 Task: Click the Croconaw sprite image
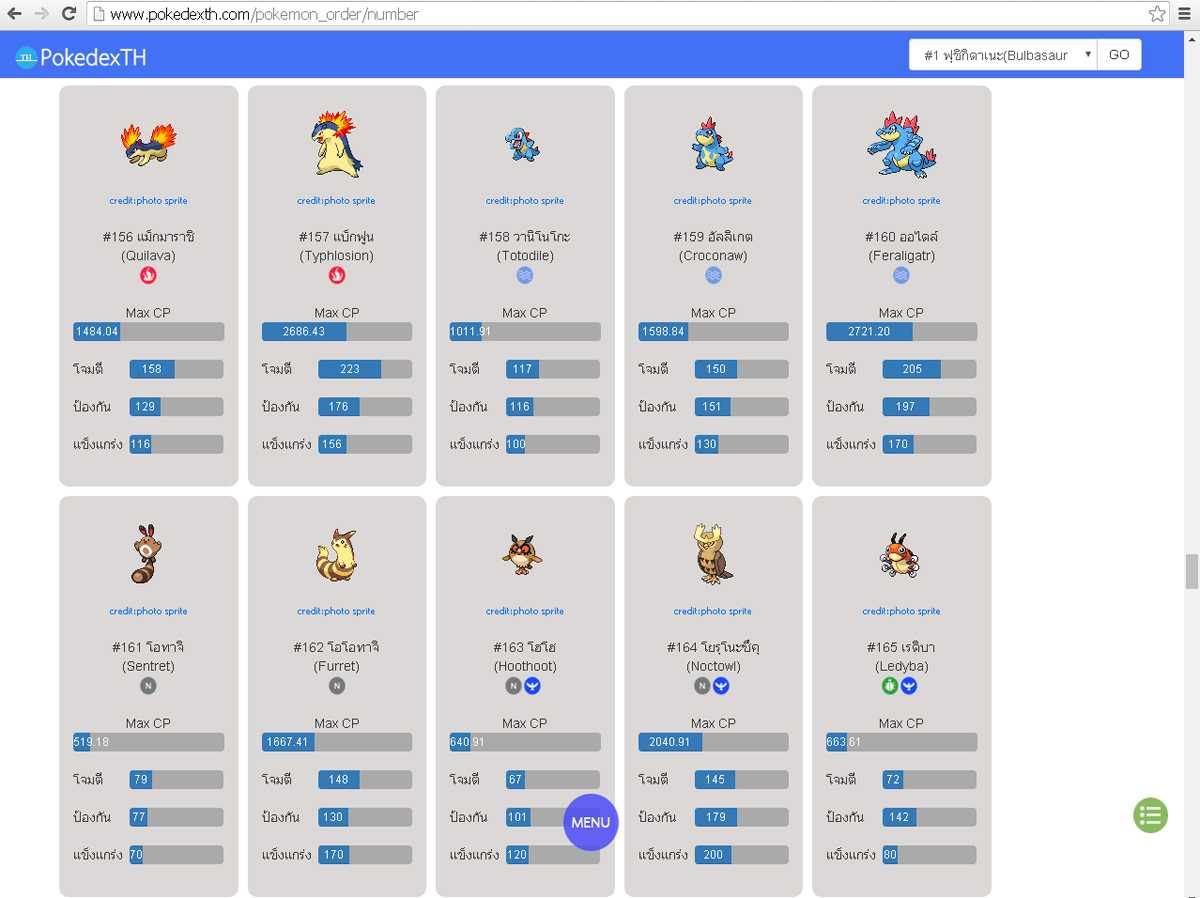712,143
